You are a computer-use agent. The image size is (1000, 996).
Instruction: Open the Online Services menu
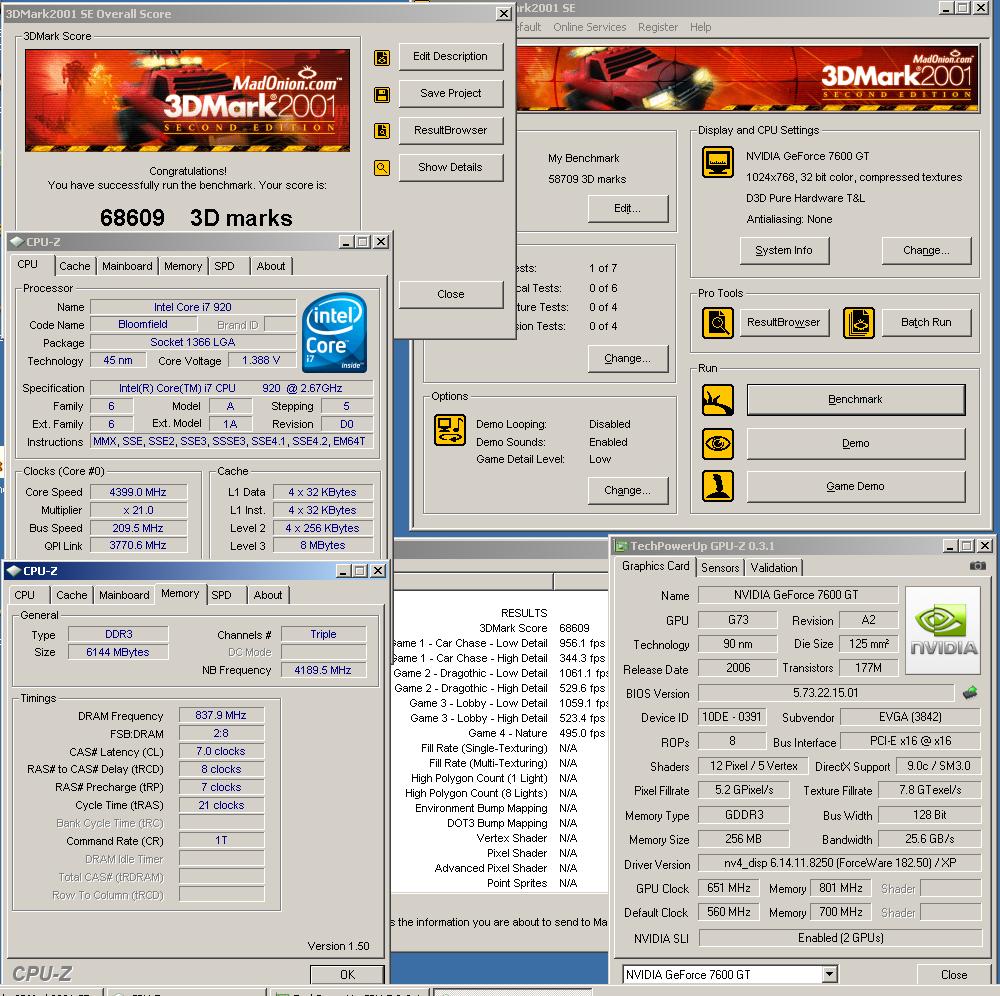[589, 27]
